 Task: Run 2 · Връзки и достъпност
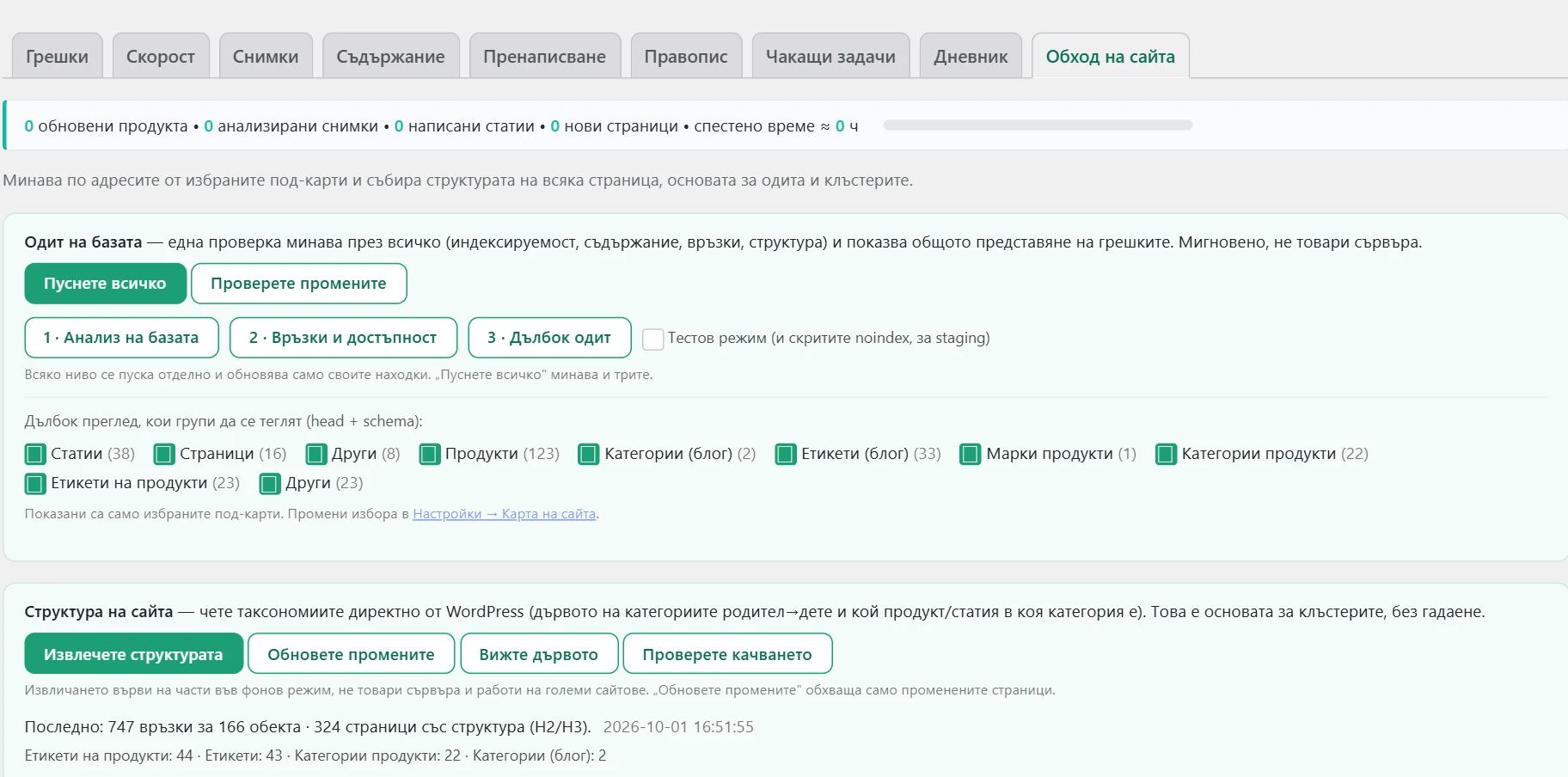(343, 338)
